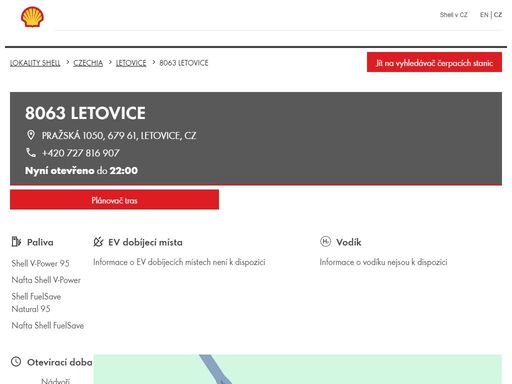Click Jít na vyhledávač čerpacích stanic button
512x384 pixels.
(x=434, y=62)
